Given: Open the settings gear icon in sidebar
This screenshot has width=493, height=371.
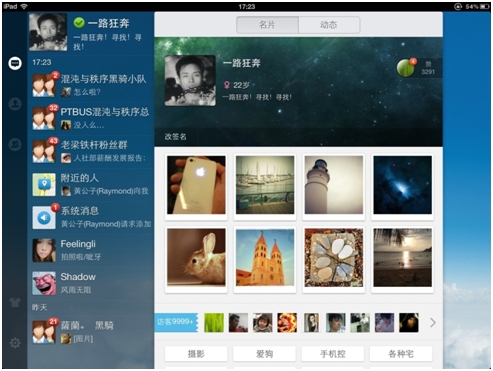Looking at the screenshot, I should pos(15,343).
